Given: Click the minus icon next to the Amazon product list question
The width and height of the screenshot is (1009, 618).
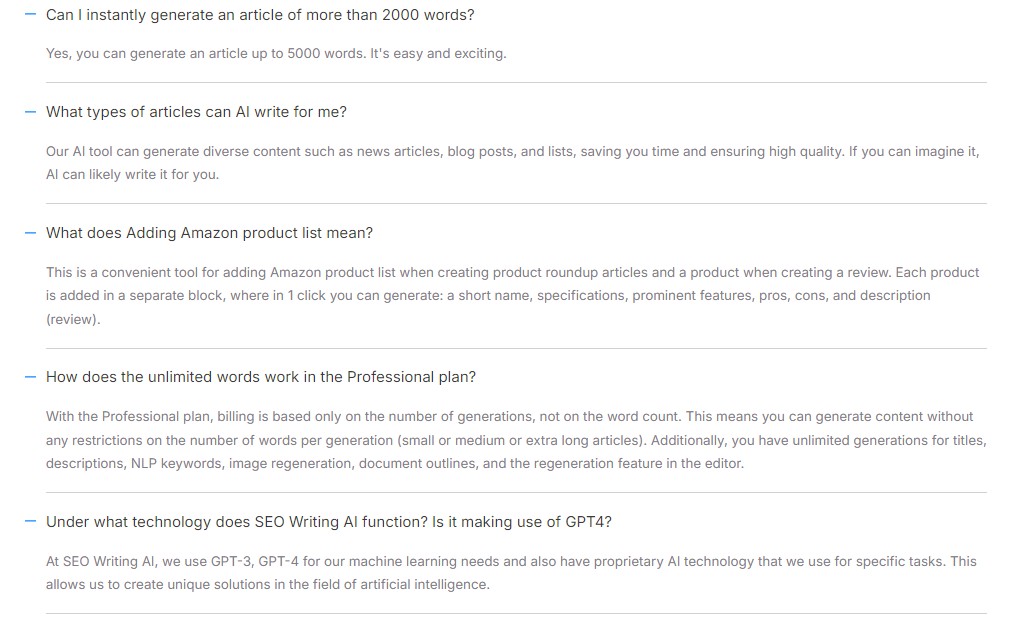Looking at the screenshot, I should click(x=30, y=233).
